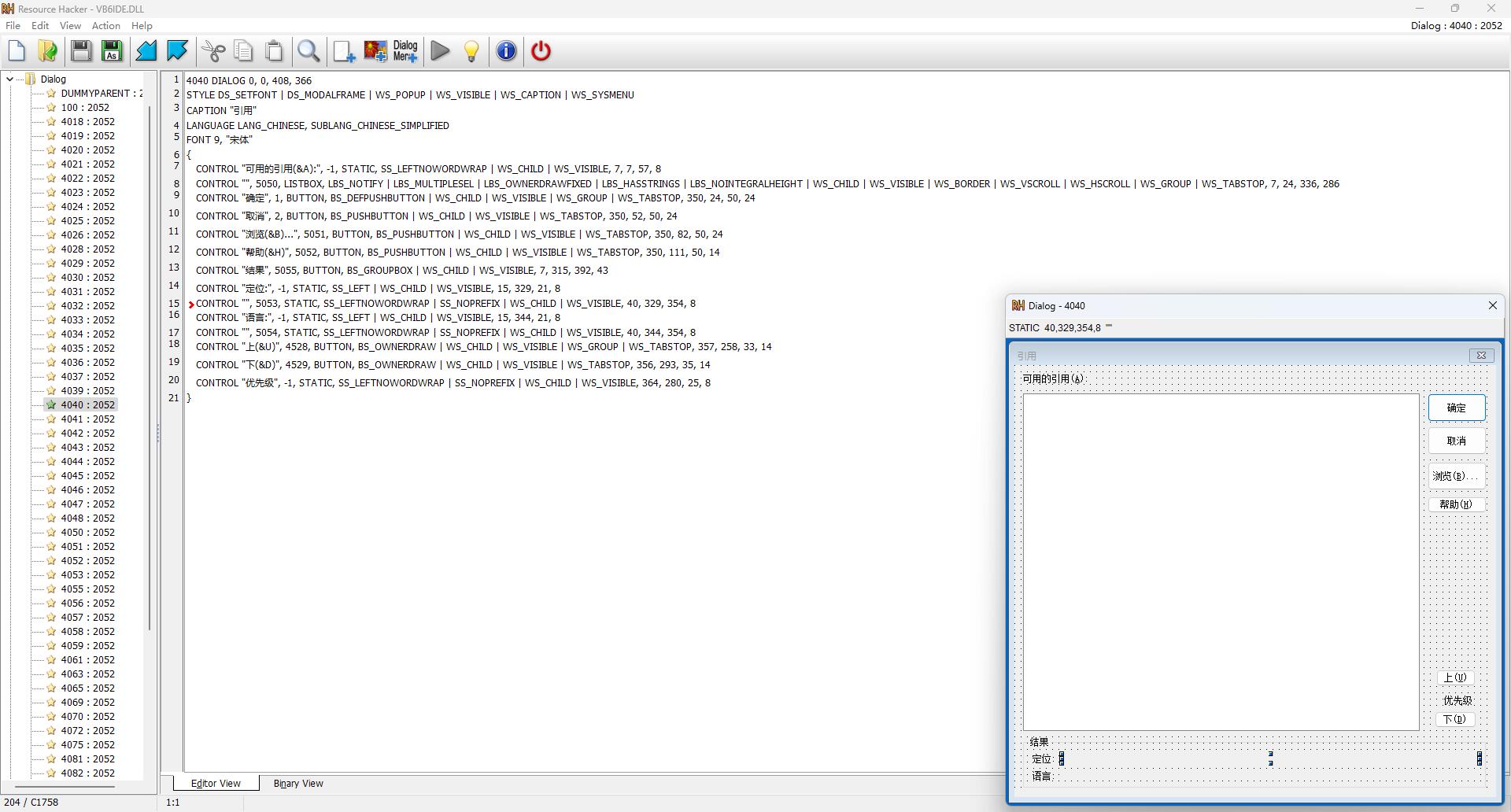Click the 定位: label in preview
This screenshot has width=1511, height=812.
pyautogui.click(x=1042, y=759)
